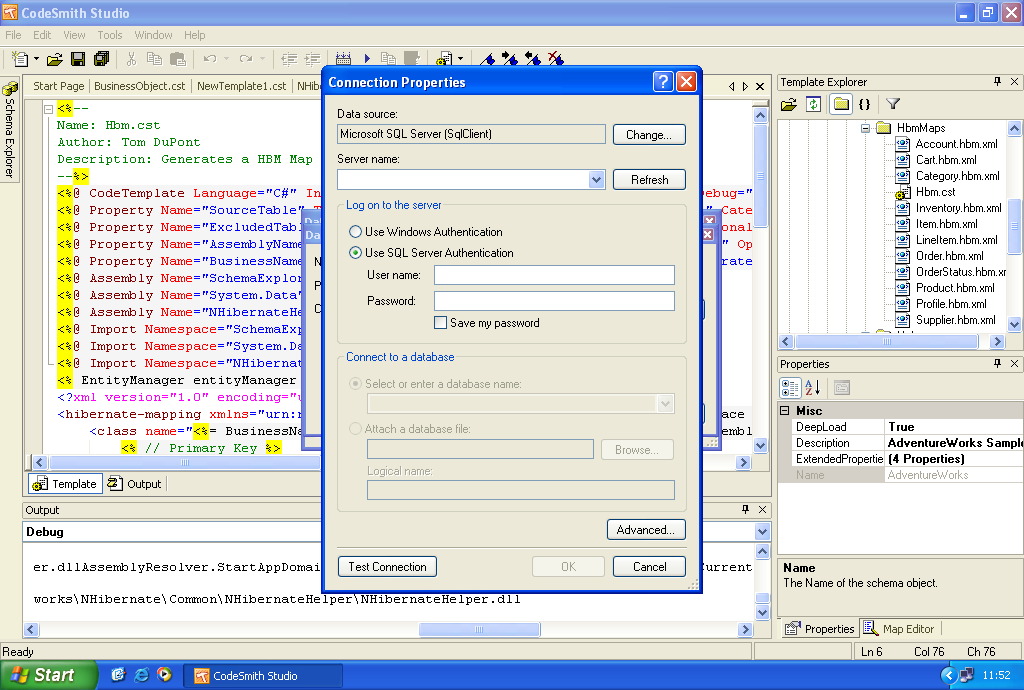Viewport: 1024px width, 690px height.
Task: Click the decrease indent toolbar icon
Action: point(289,59)
